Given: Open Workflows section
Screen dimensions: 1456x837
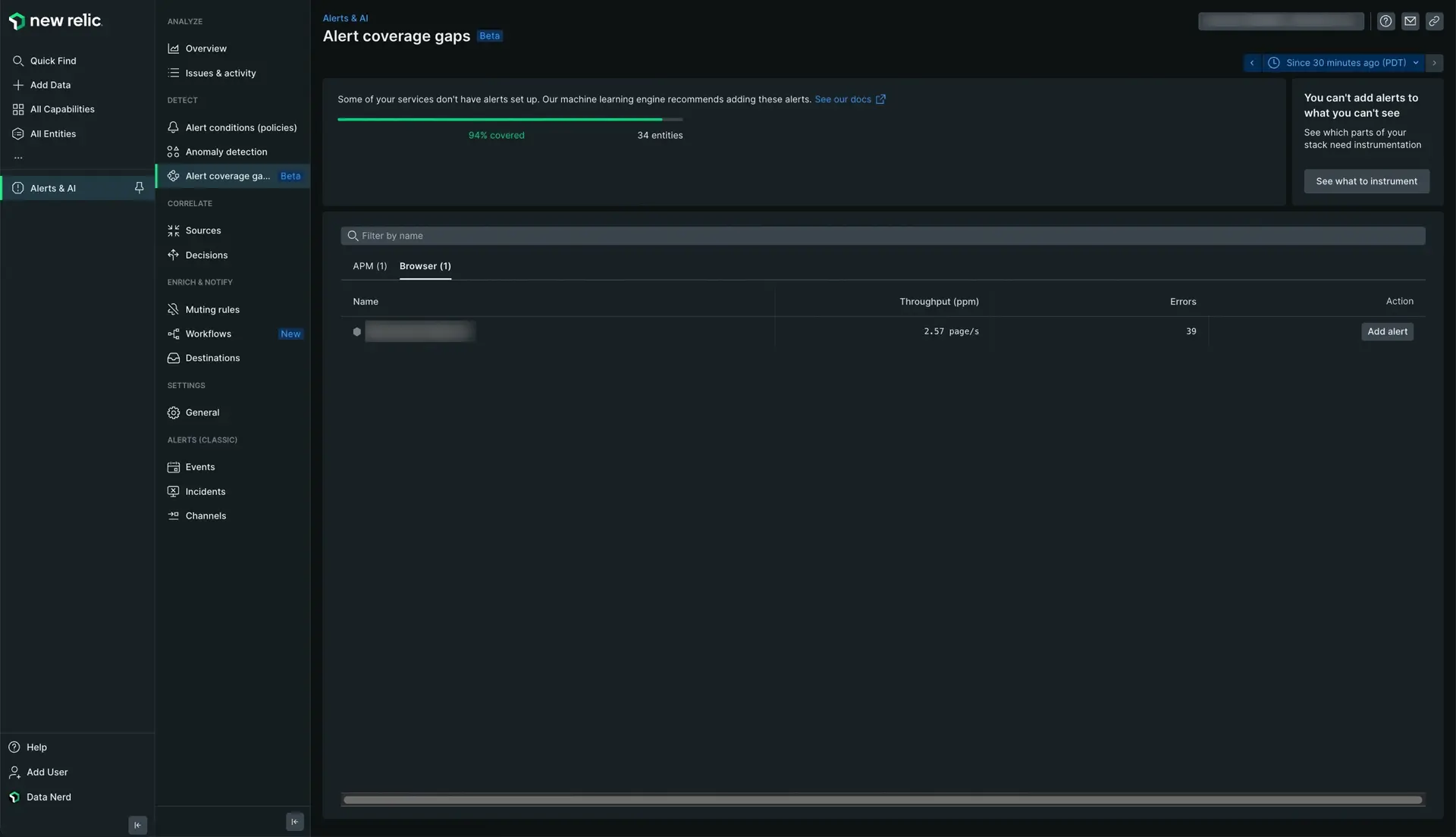Looking at the screenshot, I should pyautogui.click(x=209, y=334).
